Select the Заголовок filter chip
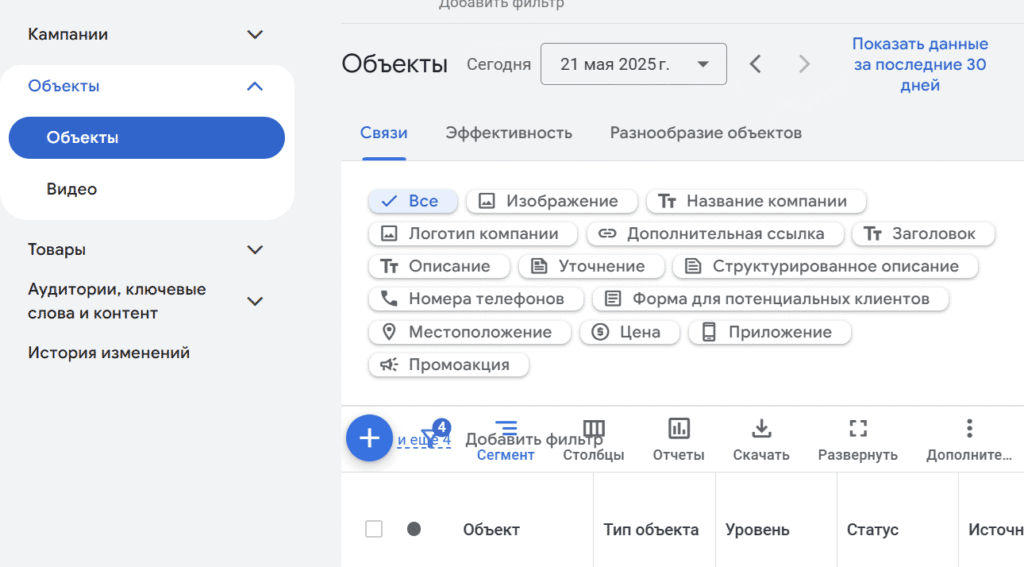 [x=923, y=234]
